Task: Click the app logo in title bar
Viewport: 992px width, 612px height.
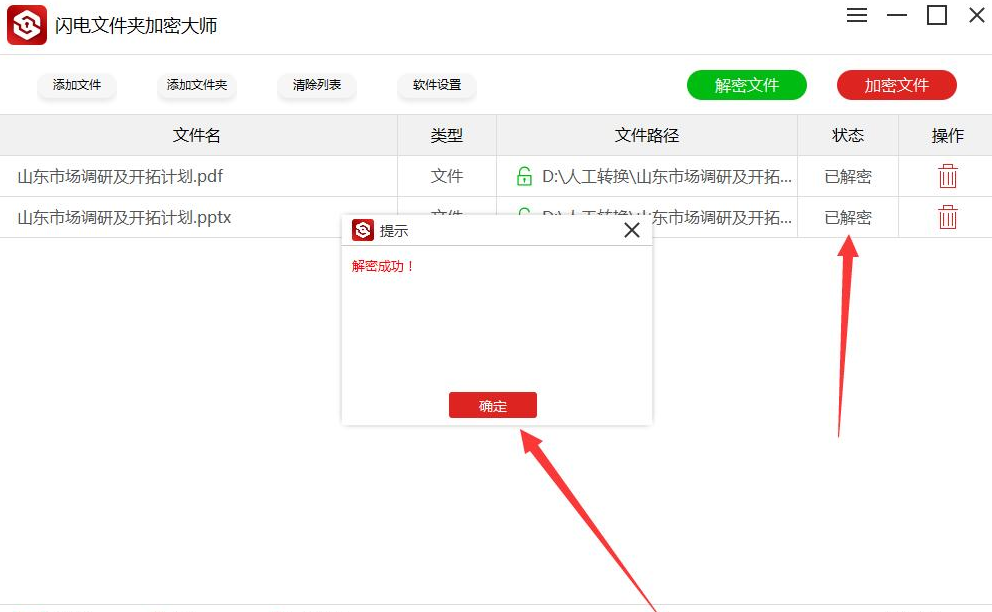Action: point(27,25)
